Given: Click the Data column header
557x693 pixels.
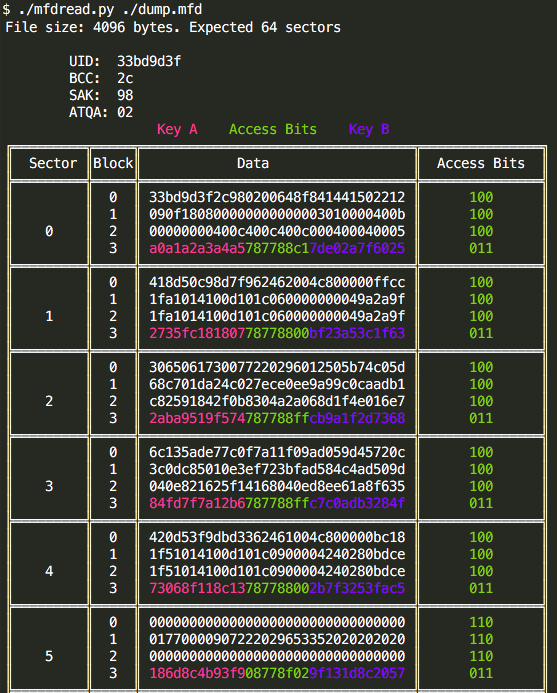Looking at the screenshot, I should [x=253, y=164].
